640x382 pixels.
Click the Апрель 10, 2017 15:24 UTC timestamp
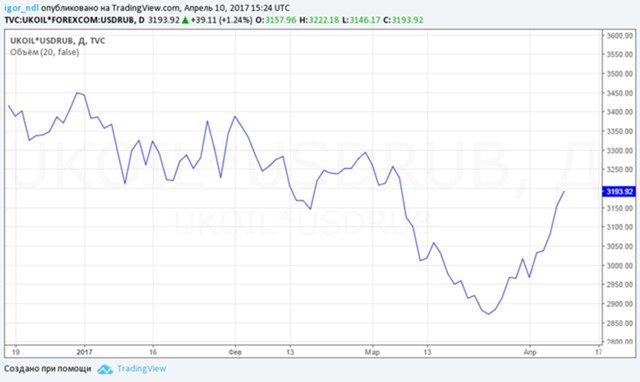tap(237, 8)
